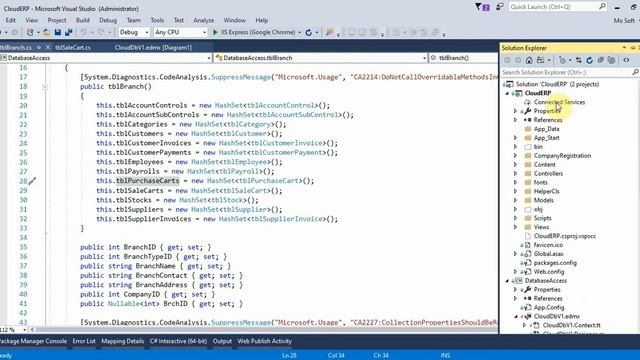
Task: Expand the Models folder
Action: point(516,200)
